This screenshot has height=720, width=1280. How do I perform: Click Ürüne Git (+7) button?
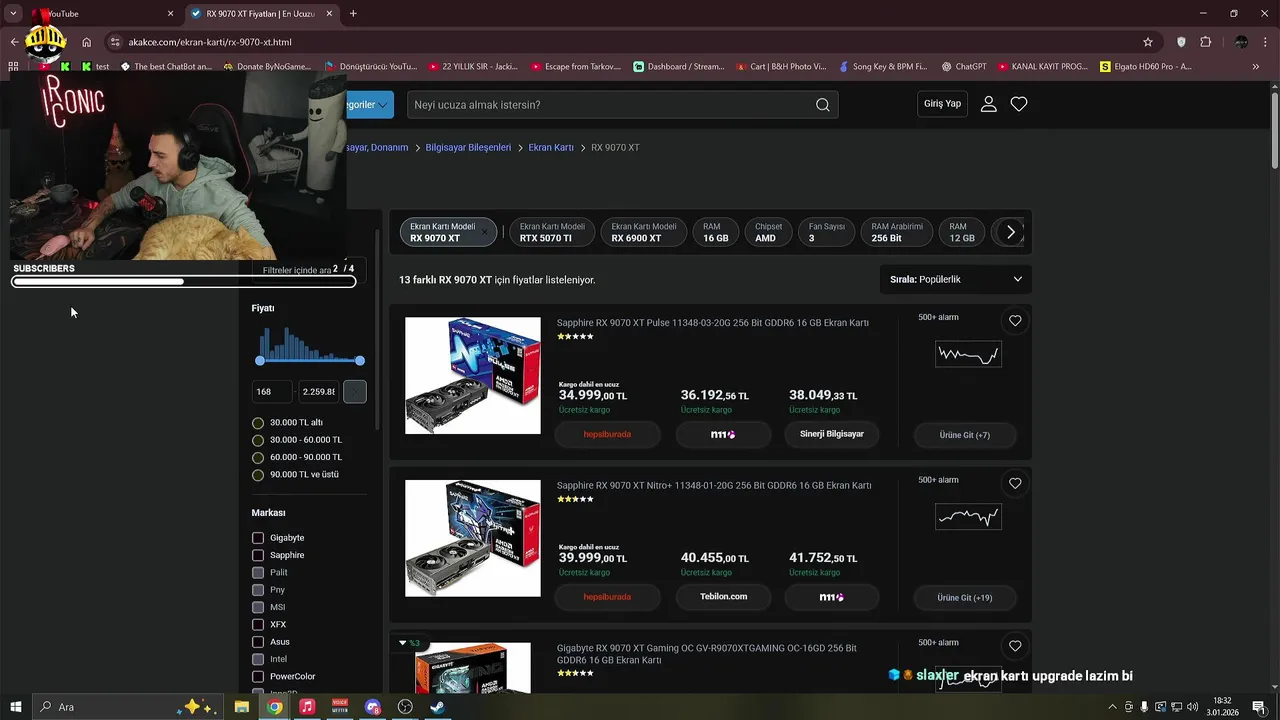click(965, 435)
